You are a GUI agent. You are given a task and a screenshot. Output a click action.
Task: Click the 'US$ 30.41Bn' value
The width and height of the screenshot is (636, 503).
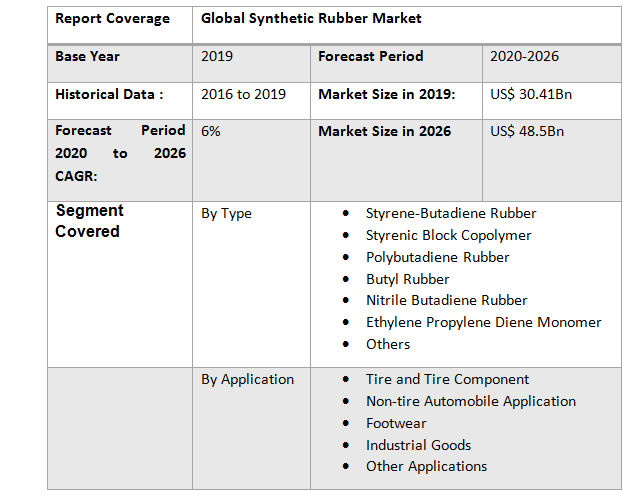531,94
